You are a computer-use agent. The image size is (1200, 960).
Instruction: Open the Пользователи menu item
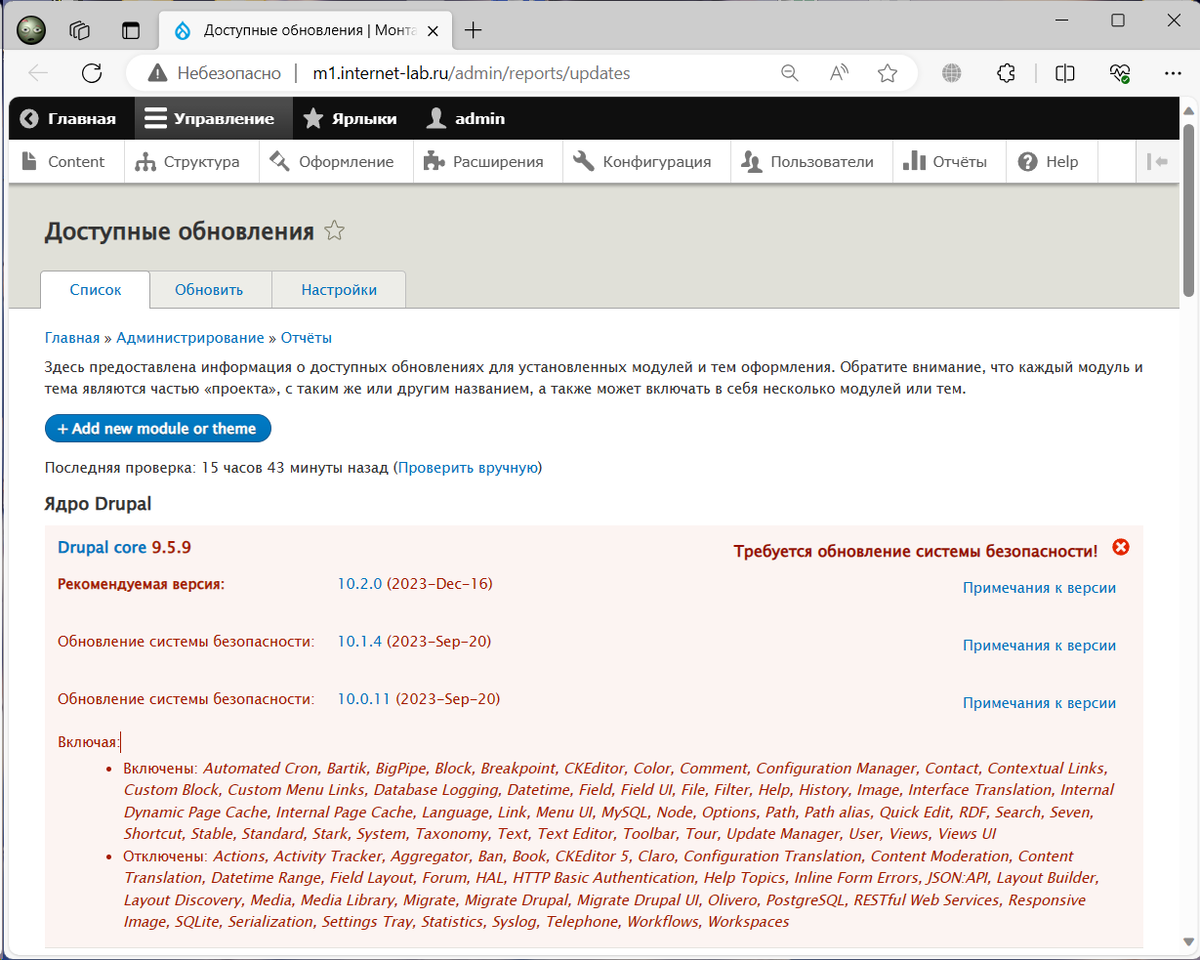tap(811, 162)
